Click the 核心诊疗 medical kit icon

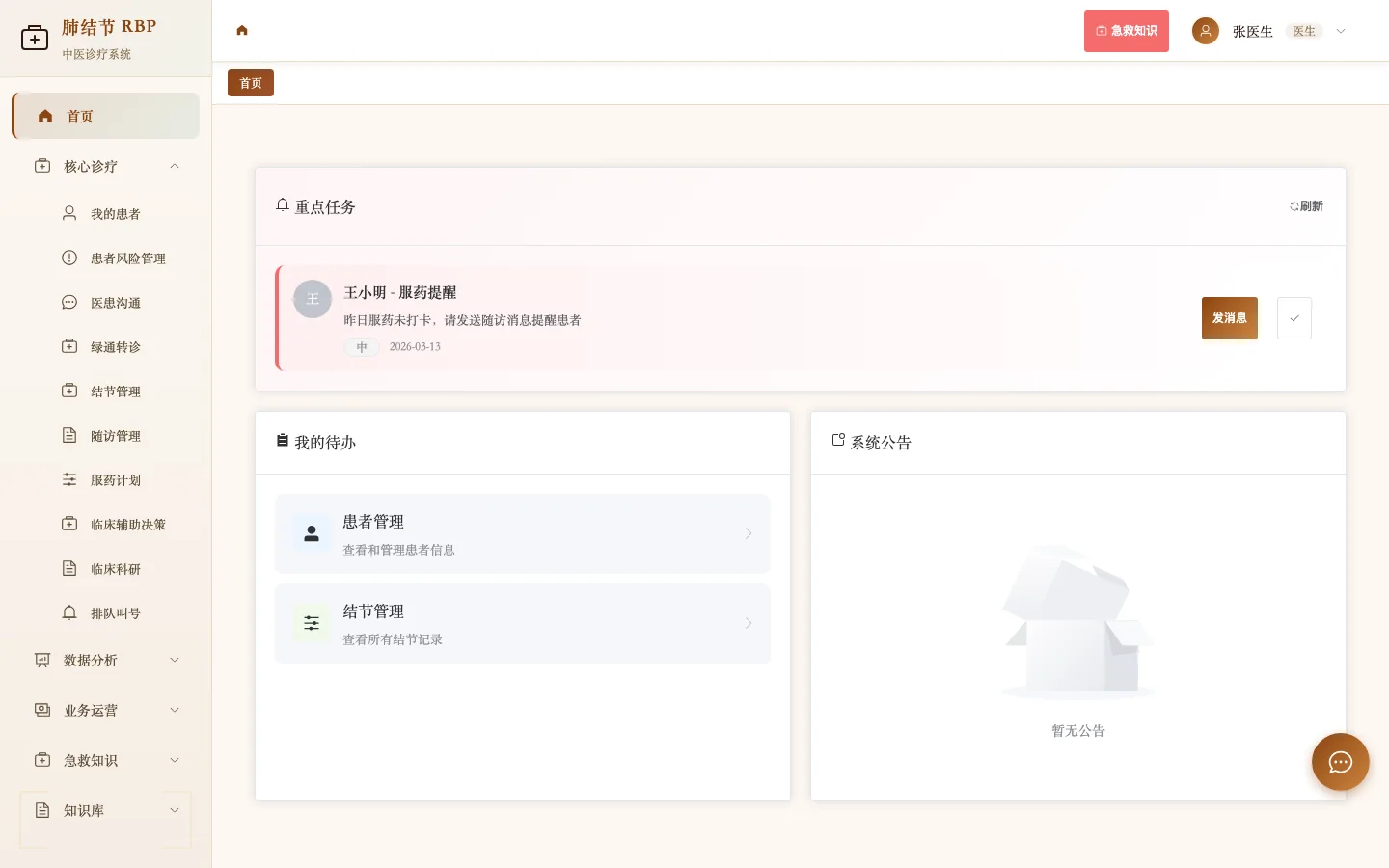pos(42,166)
